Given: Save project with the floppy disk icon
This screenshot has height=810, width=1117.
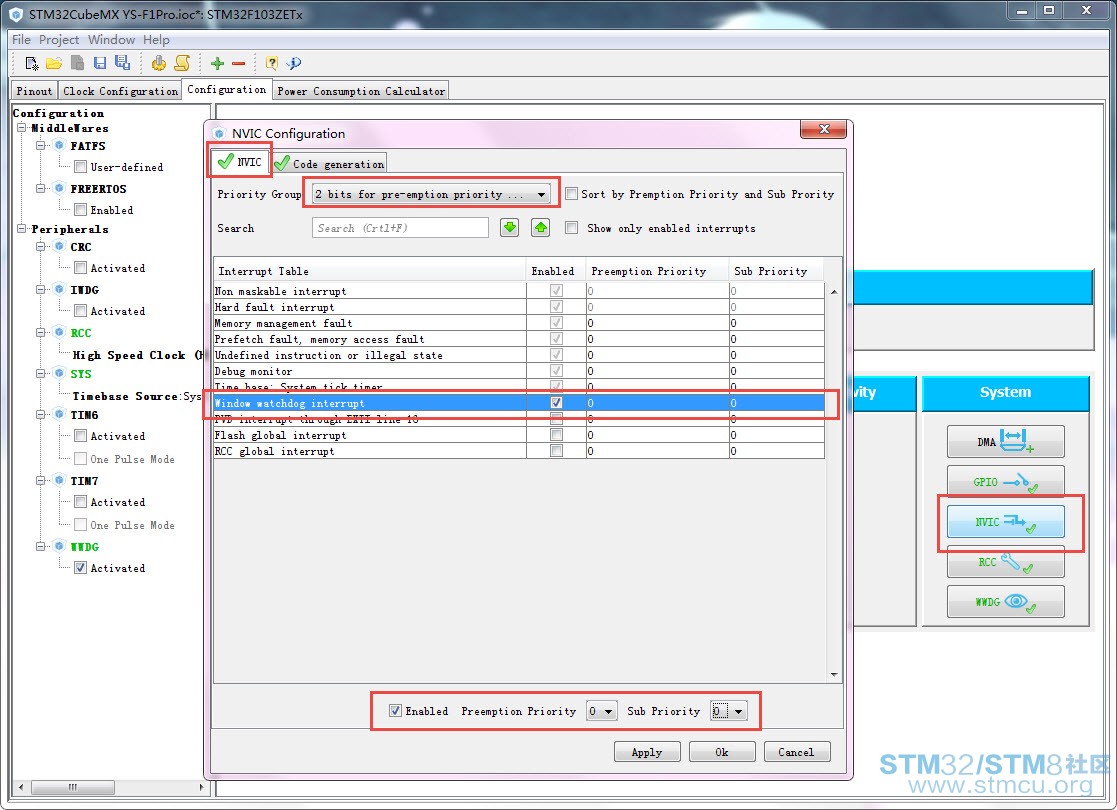Looking at the screenshot, I should tap(100, 63).
